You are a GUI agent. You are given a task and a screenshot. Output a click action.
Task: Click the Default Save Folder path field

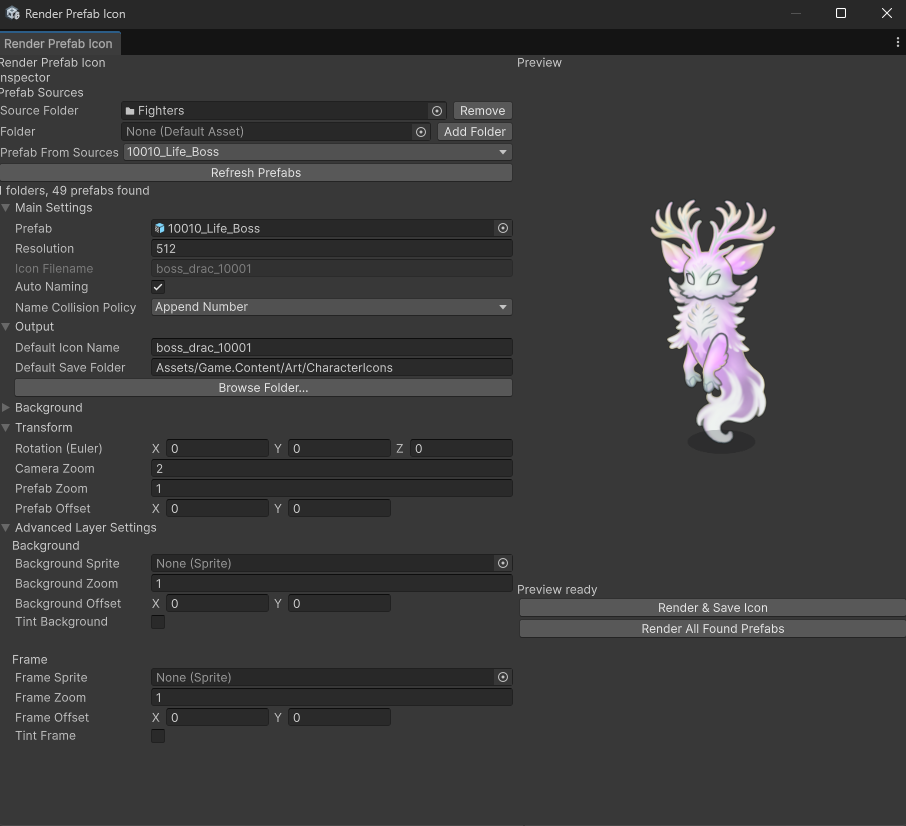click(x=332, y=367)
